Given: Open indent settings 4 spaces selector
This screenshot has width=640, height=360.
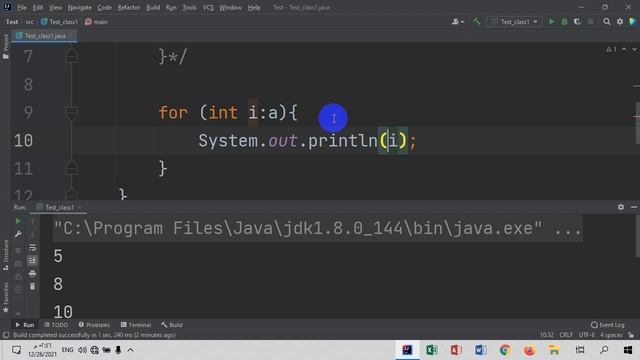Looking at the screenshot, I should (x=611, y=335).
